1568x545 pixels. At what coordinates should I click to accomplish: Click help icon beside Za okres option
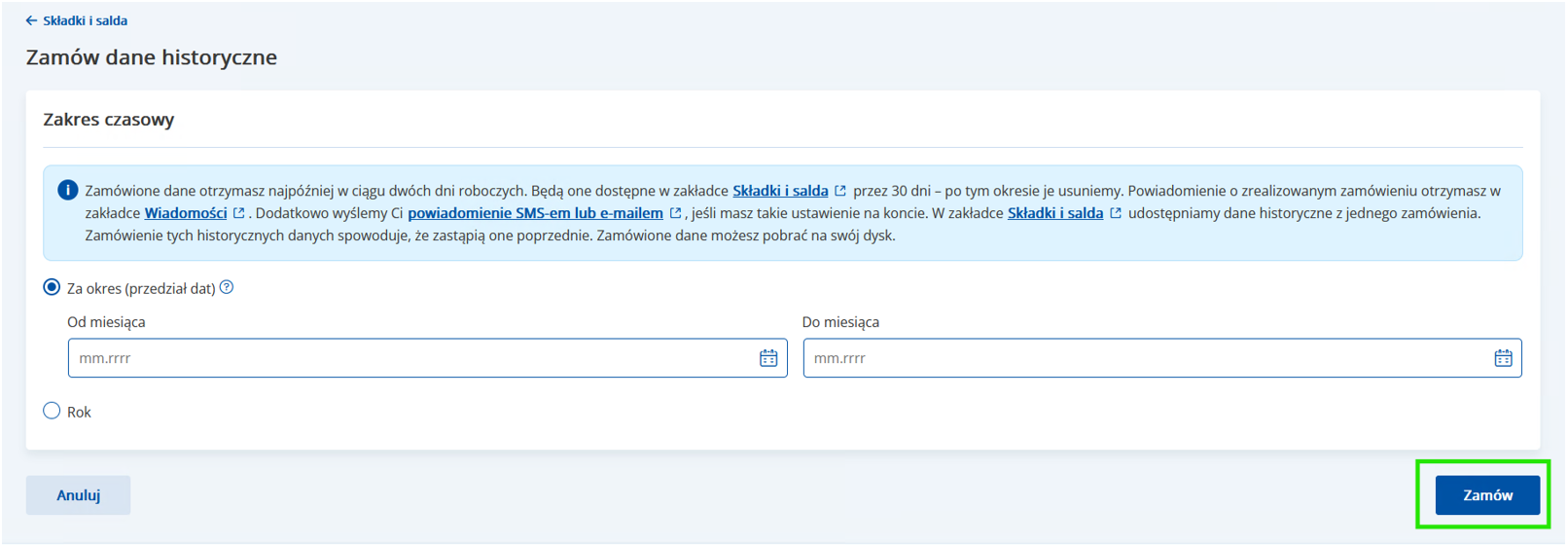pyautogui.click(x=227, y=287)
